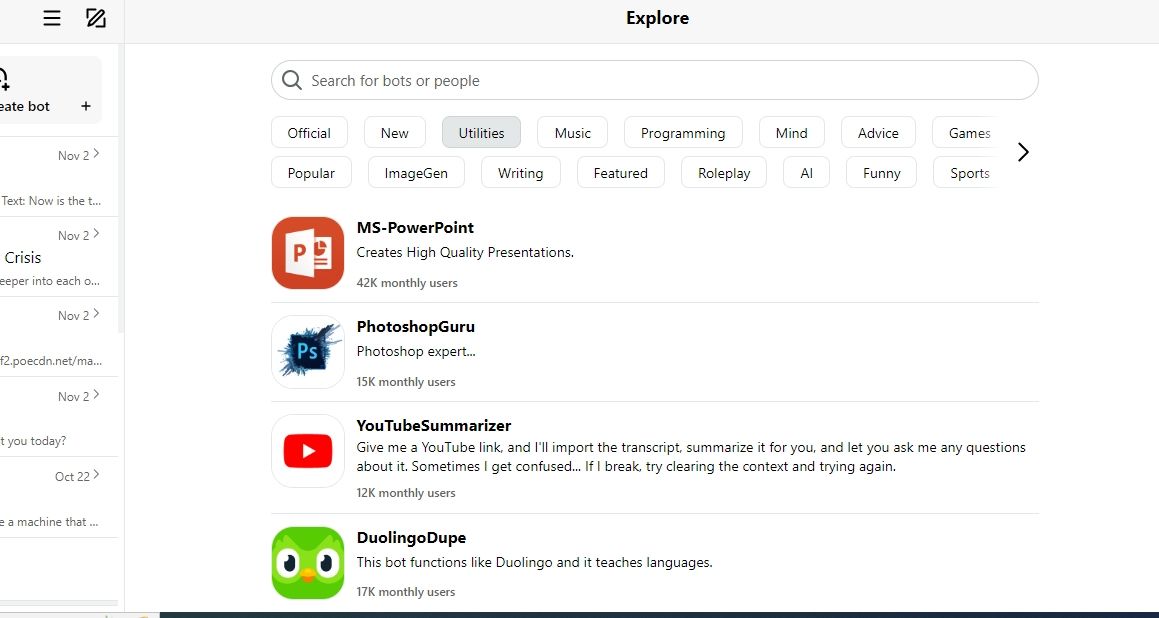Screen dimensions: 1159x618
Task: Select the PhotoshopGuru Ps icon
Action: point(307,352)
